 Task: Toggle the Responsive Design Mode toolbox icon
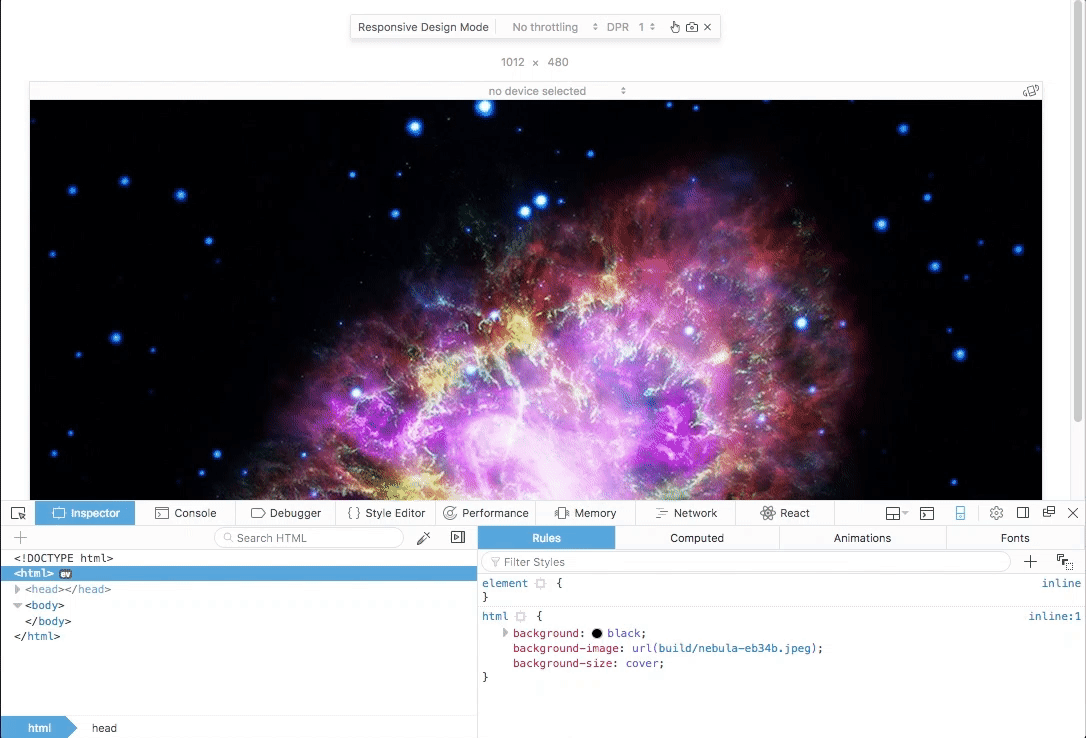(960, 513)
